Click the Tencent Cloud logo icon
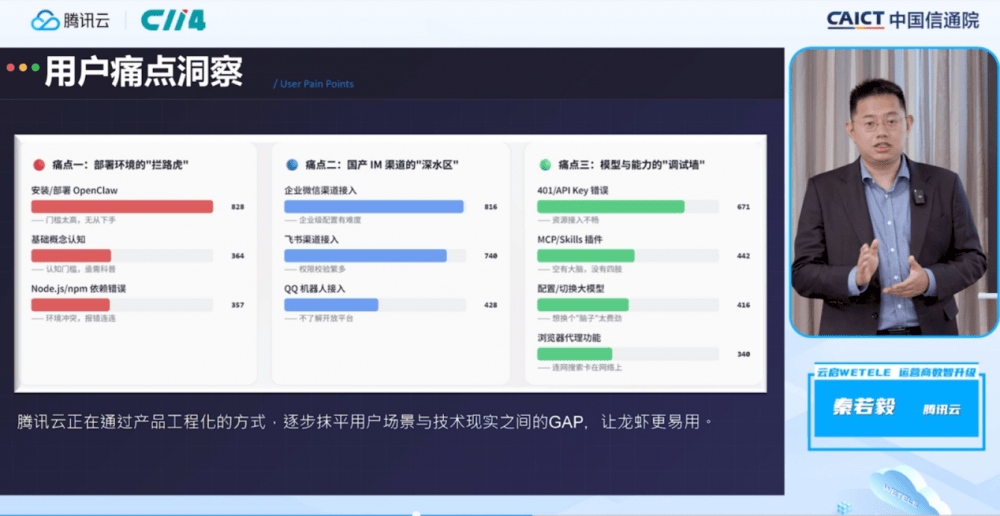Viewport: 1000px width, 516px height. 46,20
